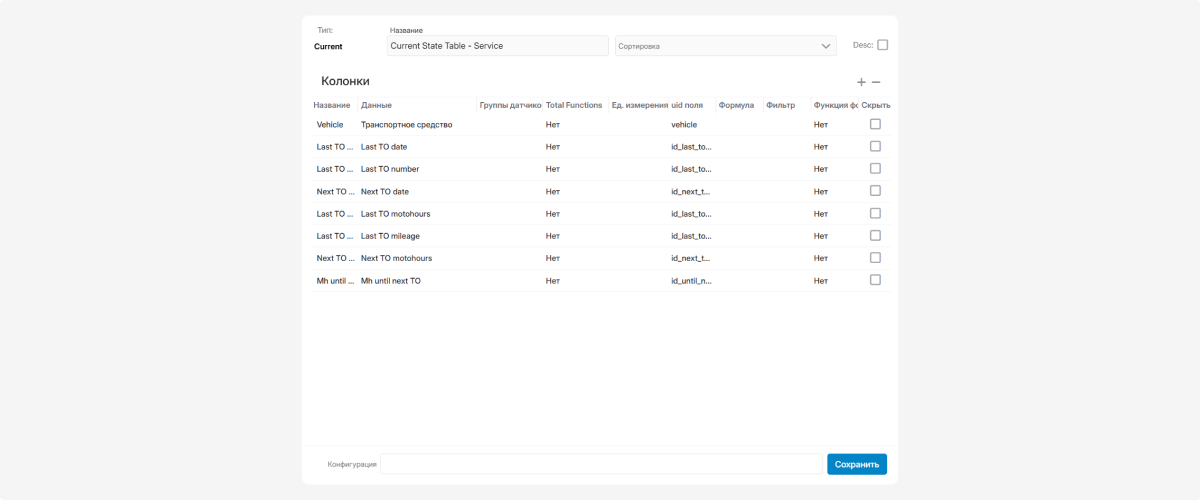Viewport: 1200px width, 500px height.
Task: Check Скрыть box for Last TO mileage row
Action: [x=875, y=235]
